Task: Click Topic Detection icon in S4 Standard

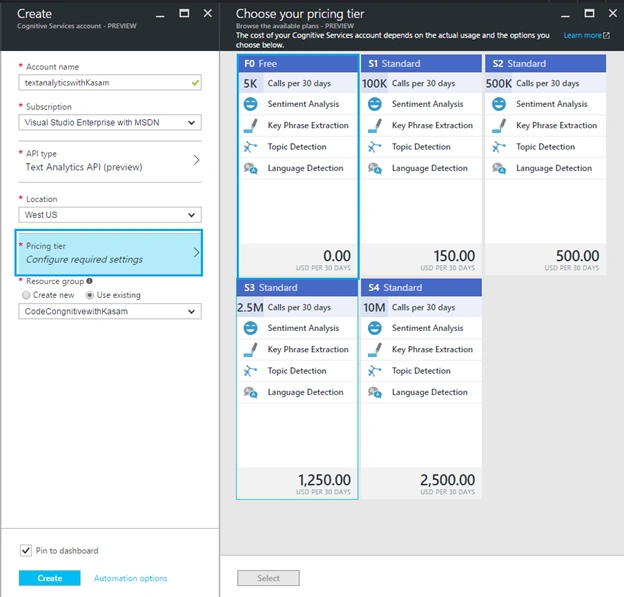Action: 374,371
